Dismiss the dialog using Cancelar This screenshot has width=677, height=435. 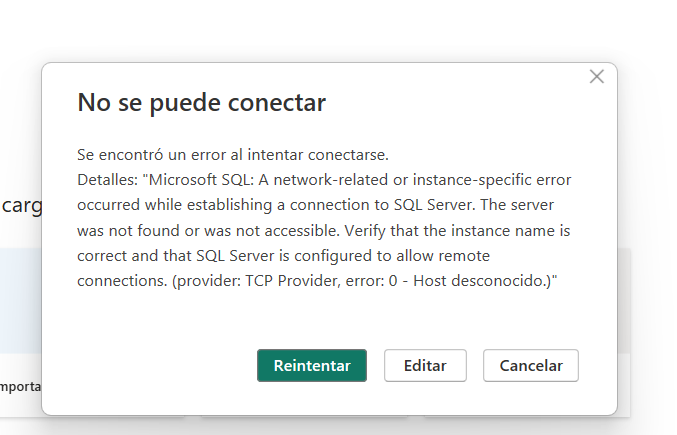531,365
